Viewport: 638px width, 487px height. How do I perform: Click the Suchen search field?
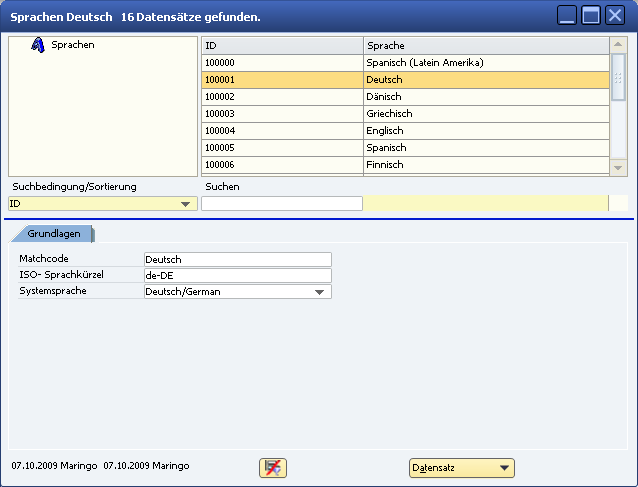click(x=282, y=204)
